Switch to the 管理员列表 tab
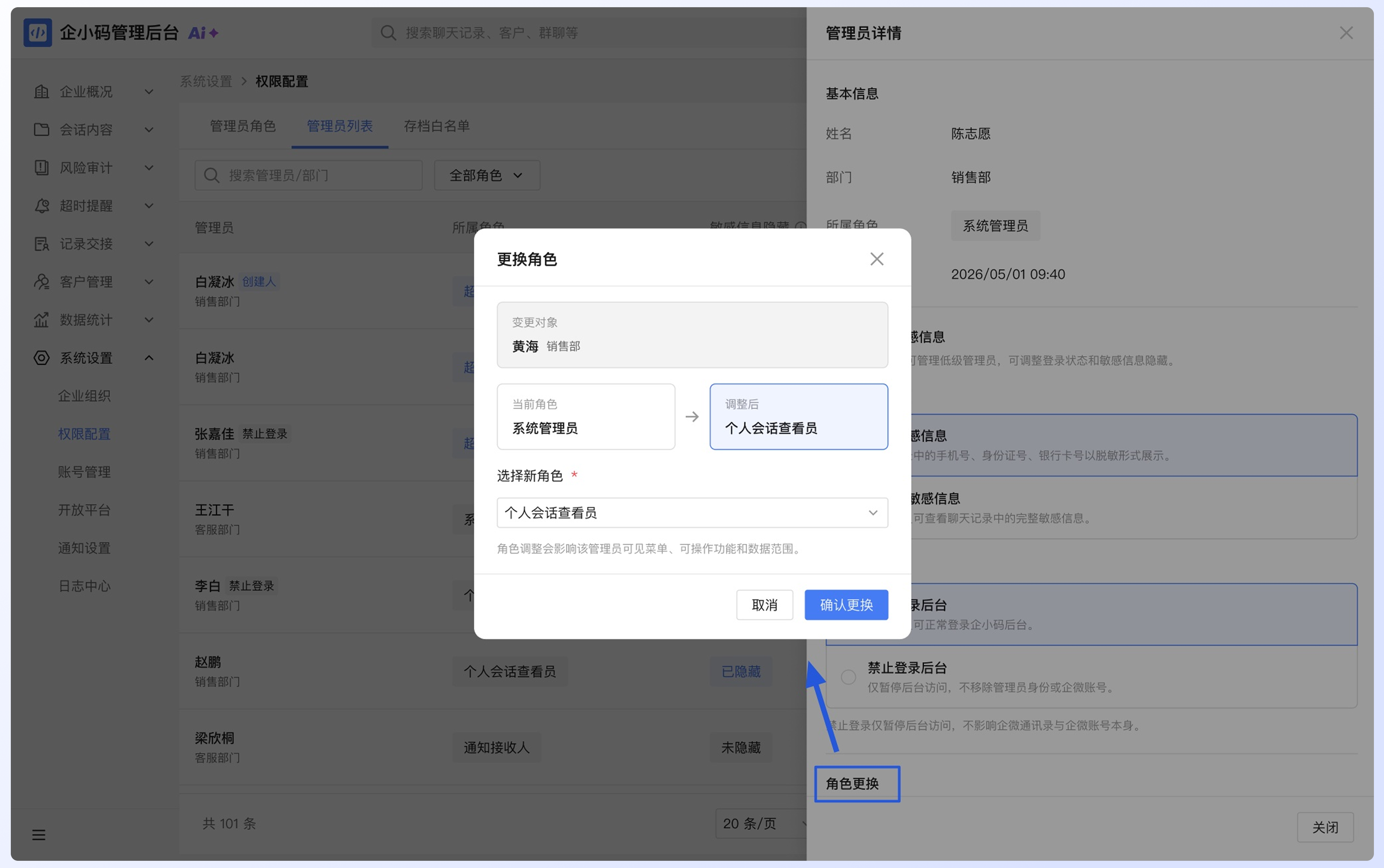The width and height of the screenshot is (1384, 868). click(340, 126)
